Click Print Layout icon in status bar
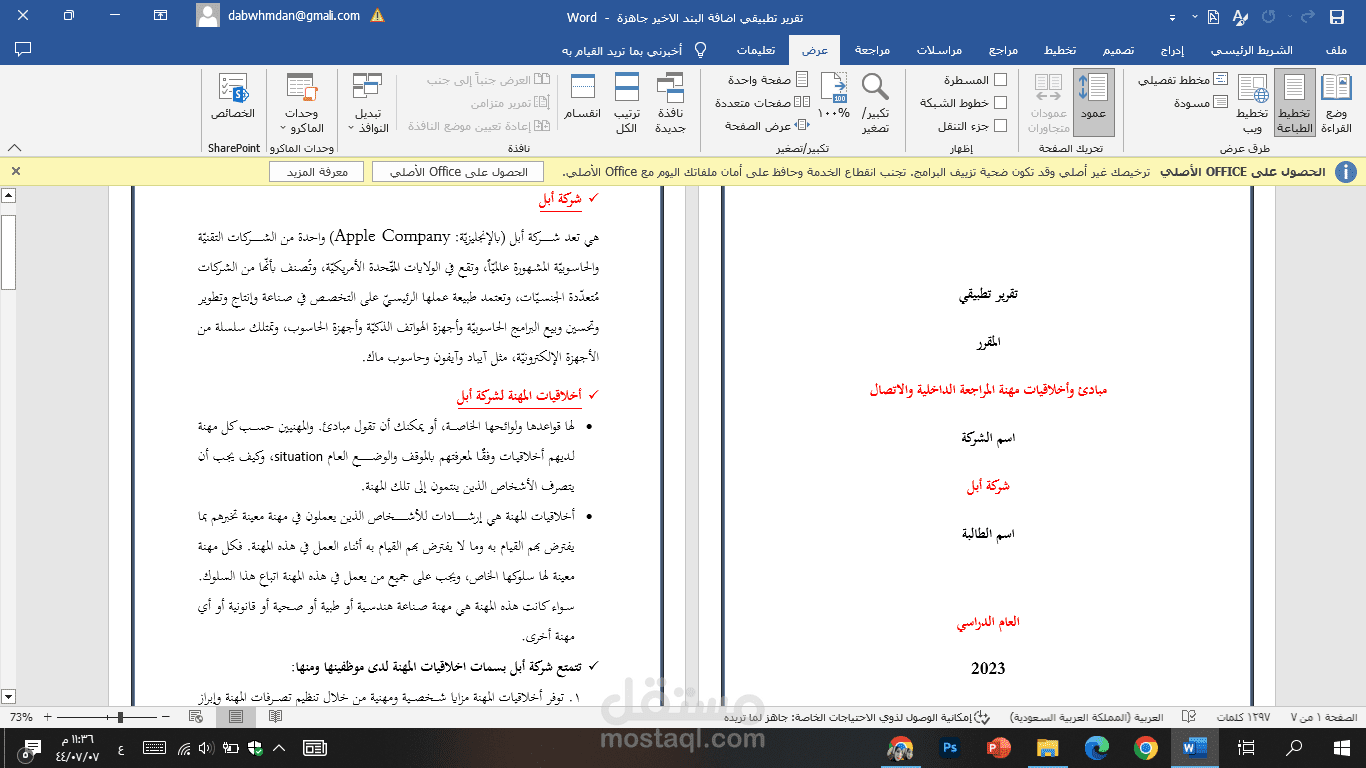 pos(235,717)
